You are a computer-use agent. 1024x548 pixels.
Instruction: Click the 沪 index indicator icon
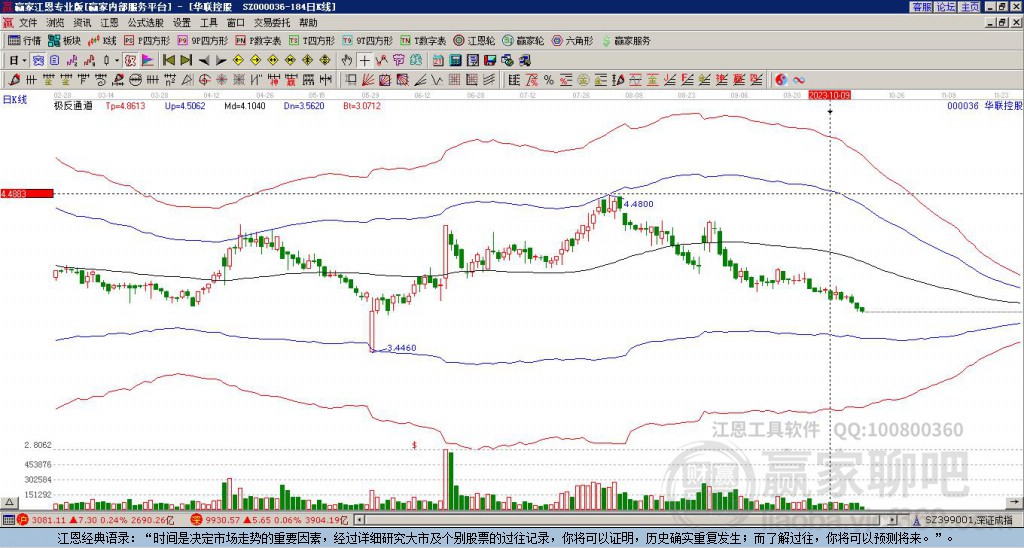coord(22,520)
